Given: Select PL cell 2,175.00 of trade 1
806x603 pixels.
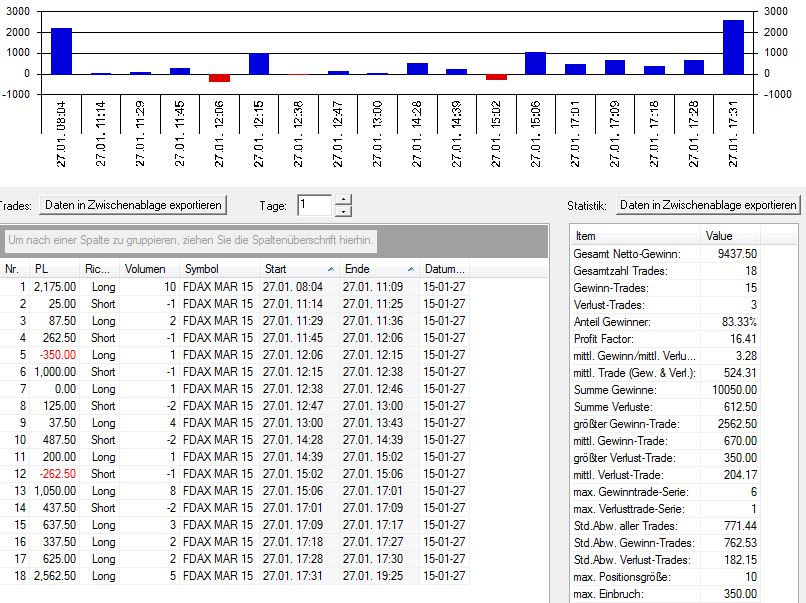Looking at the screenshot, I should pyautogui.click(x=55, y=287).
